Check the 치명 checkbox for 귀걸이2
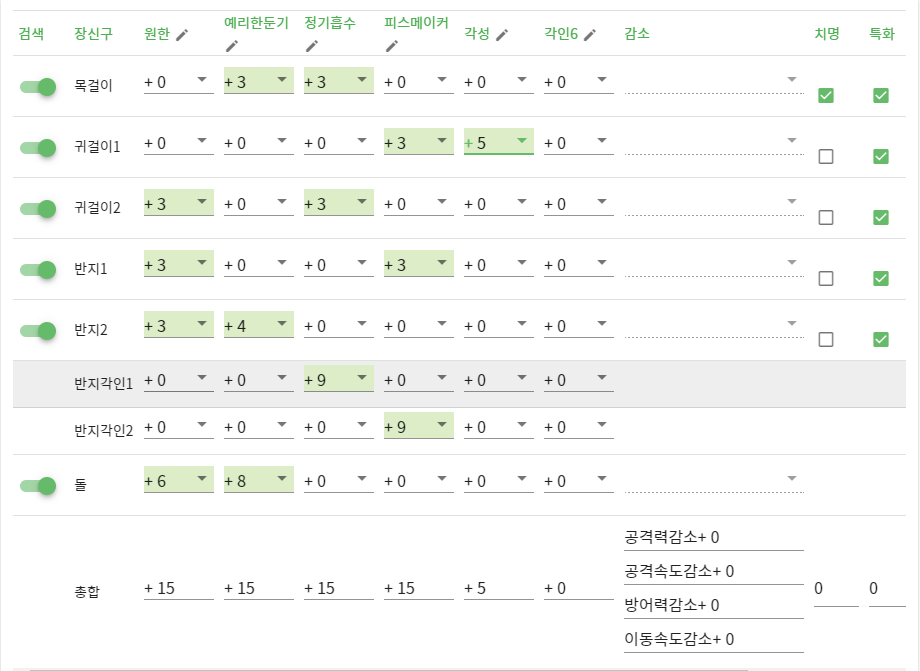Image resolution: width=920 pixels, height=671 pixels. pos(826,217)
